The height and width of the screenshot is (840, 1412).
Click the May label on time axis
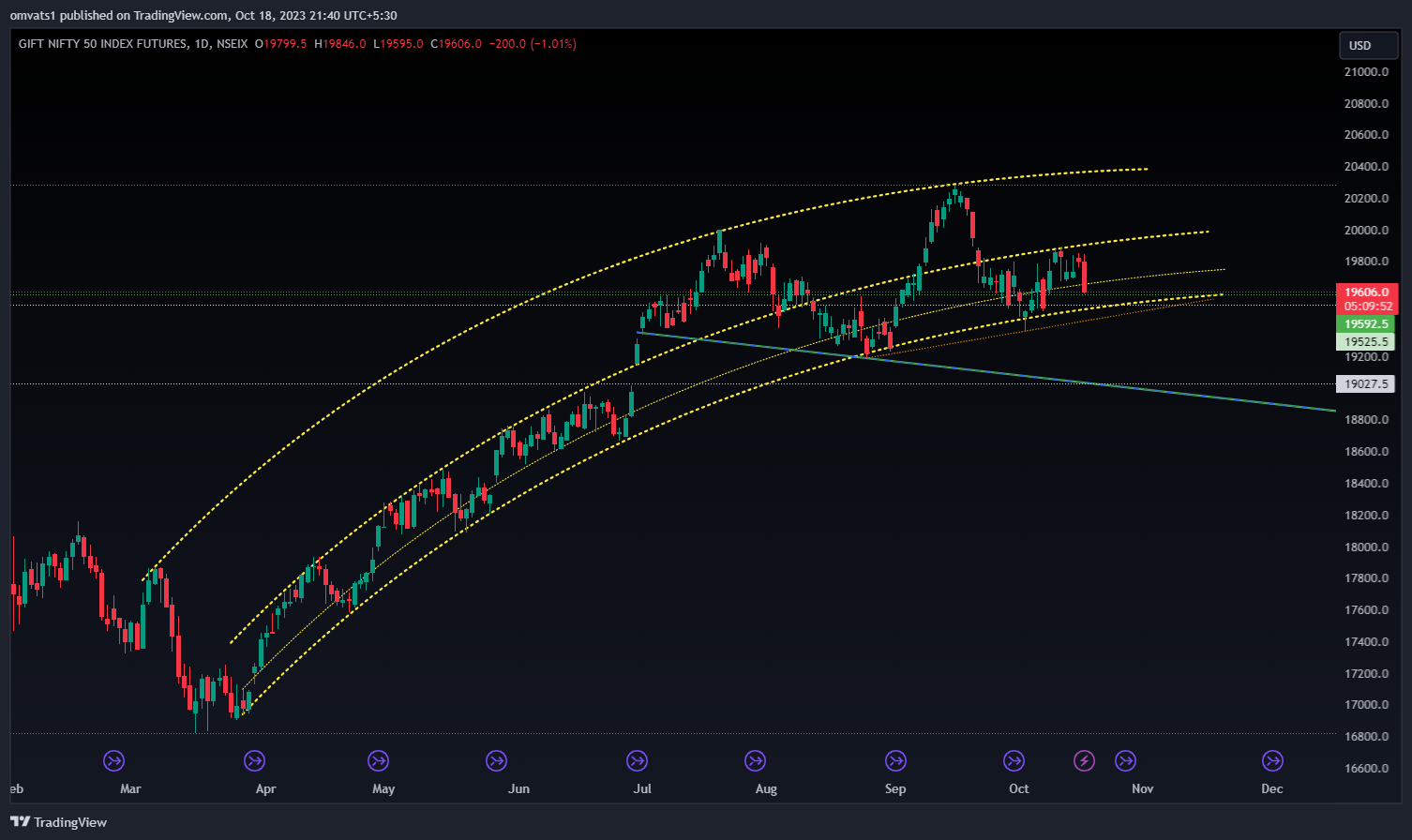(x=383, y=788)
